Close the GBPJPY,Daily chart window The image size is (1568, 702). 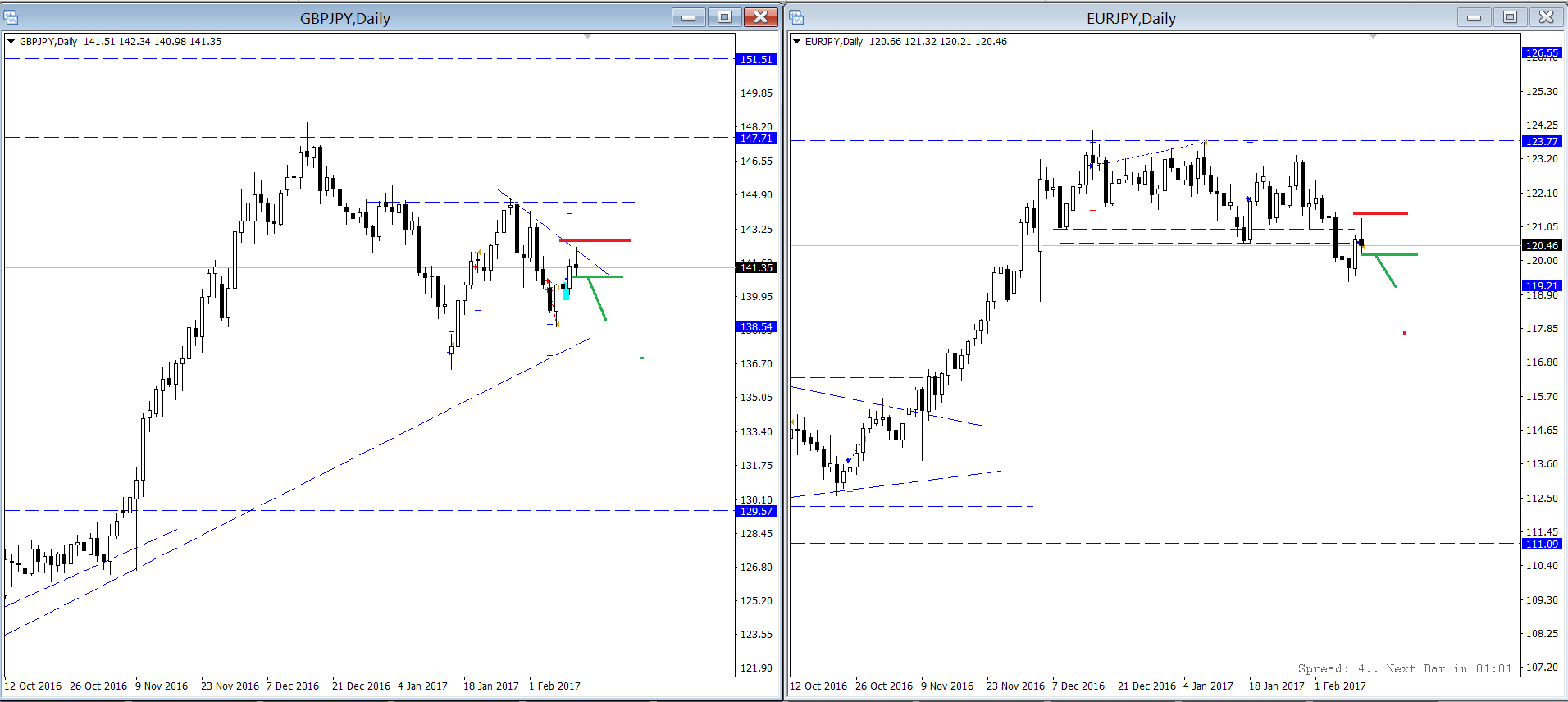[x=761, y=17]
